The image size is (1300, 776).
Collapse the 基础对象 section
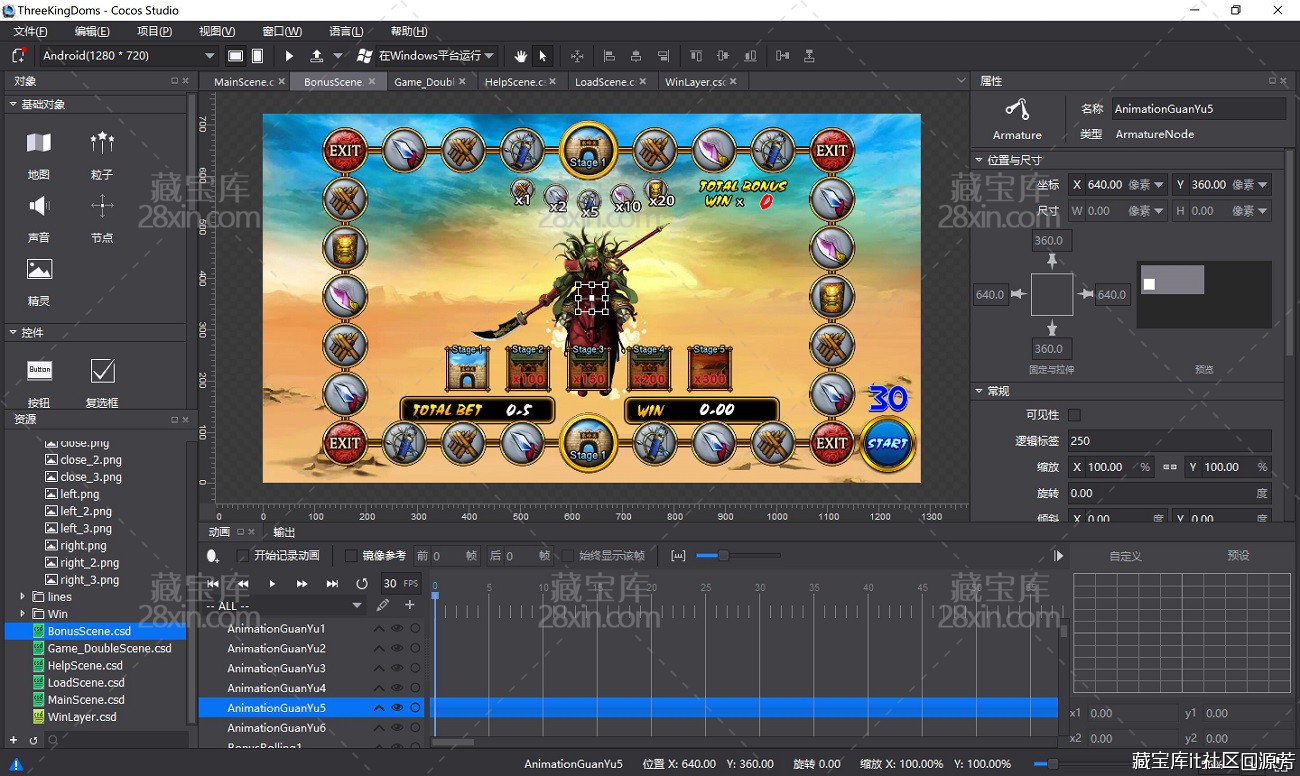(13, 104)
